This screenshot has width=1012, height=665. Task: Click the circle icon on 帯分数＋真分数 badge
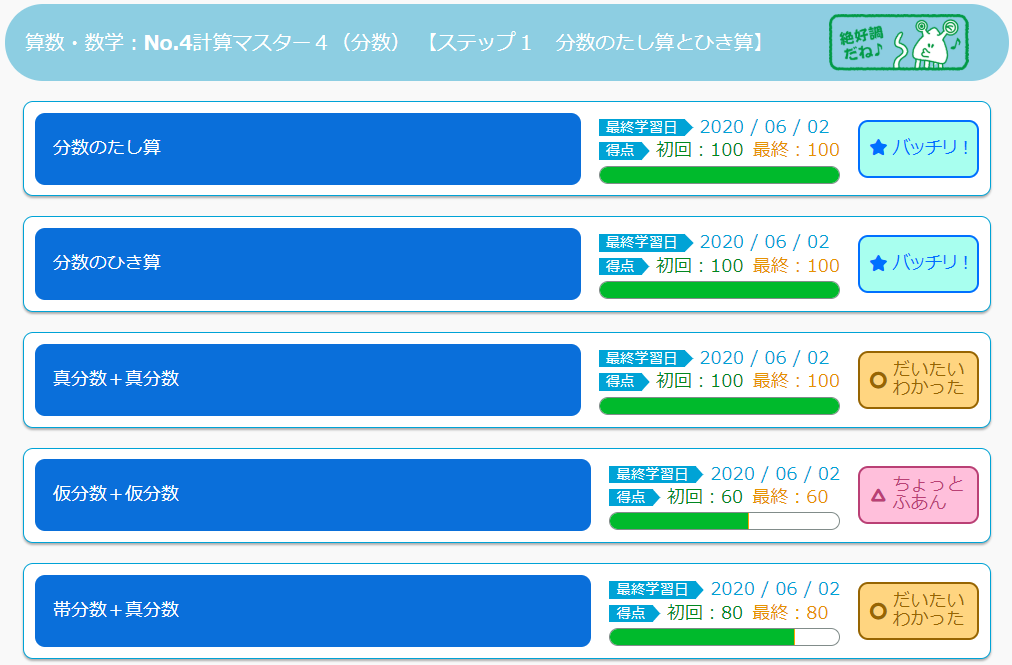[x=878, y=611]
